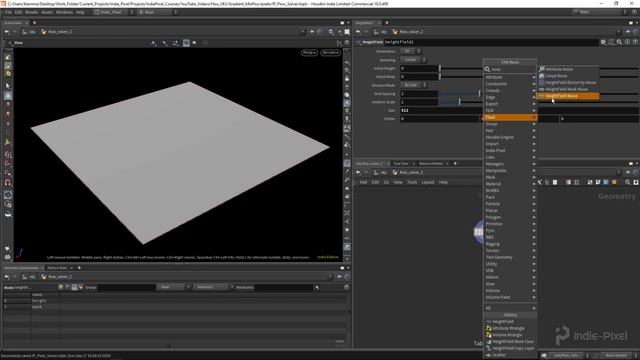Viewport: 640px width, 360px height.
Task: Select HeightField Distort by Noise entry
Action: (x=568, y=82)
